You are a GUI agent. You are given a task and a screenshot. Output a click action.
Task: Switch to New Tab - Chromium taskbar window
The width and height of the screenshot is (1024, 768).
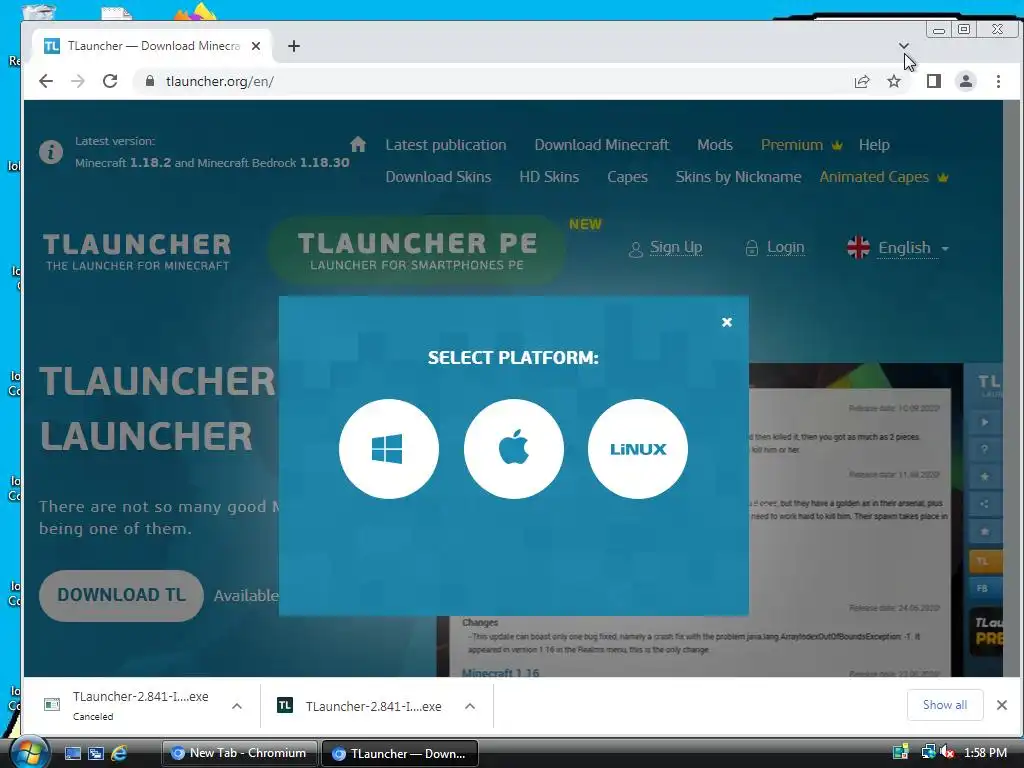click(240, 753)
